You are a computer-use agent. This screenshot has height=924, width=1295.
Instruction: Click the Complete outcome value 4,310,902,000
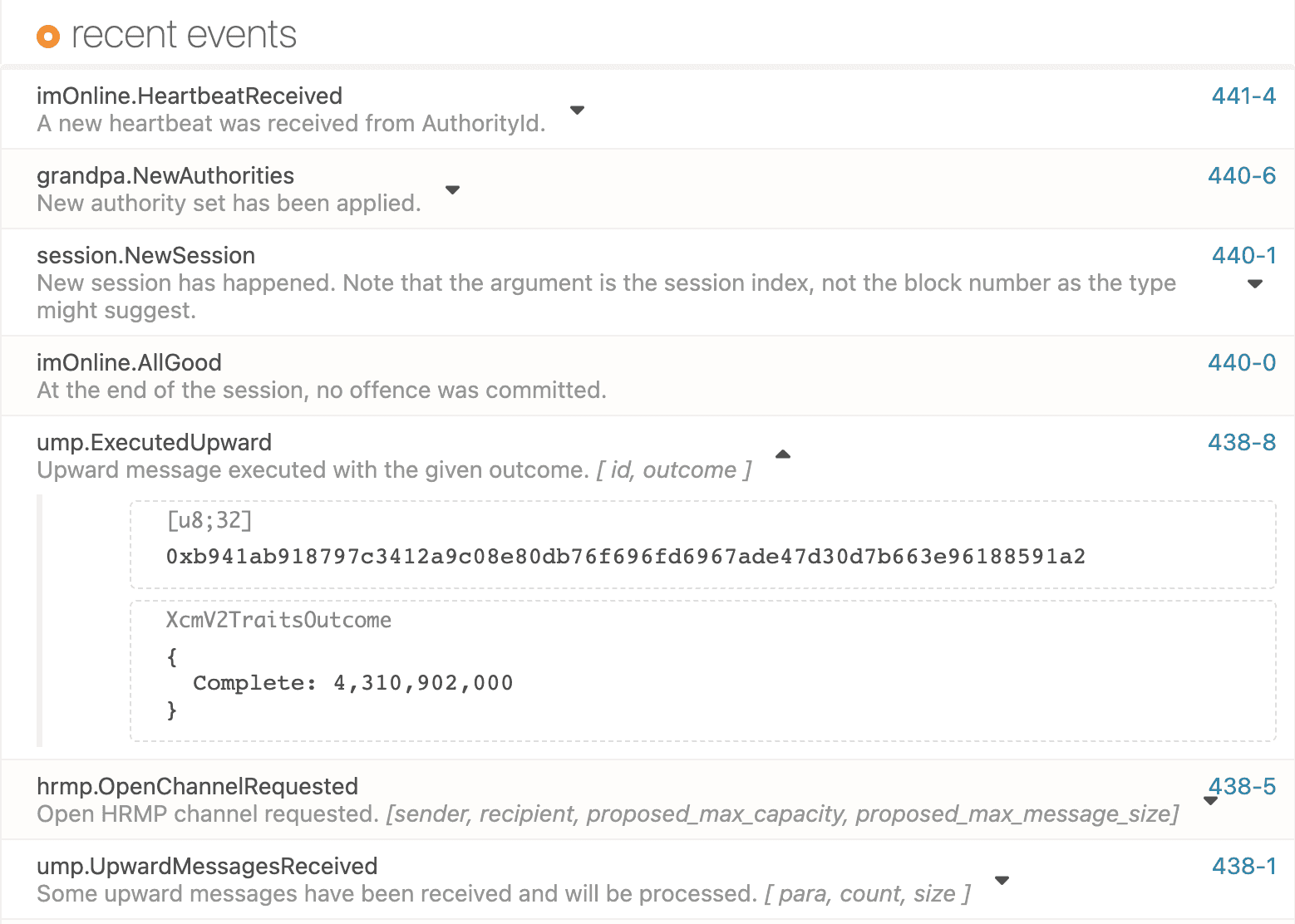click(352, 682)
